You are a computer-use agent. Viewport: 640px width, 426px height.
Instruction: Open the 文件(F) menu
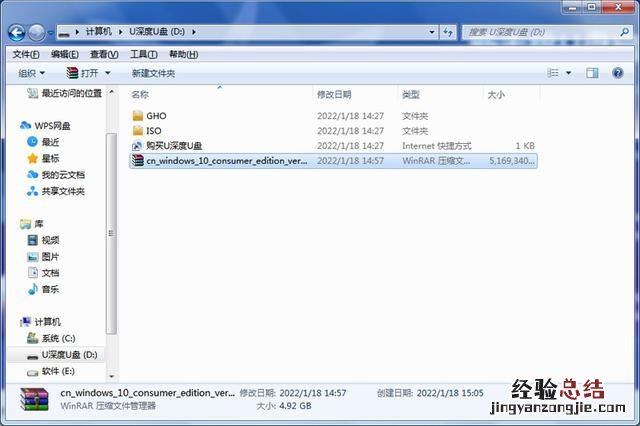tap(26, 54)
